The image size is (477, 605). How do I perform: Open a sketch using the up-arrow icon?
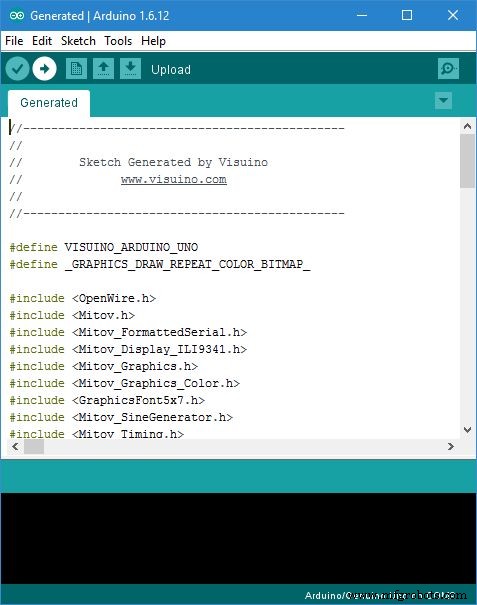(103, 69)
